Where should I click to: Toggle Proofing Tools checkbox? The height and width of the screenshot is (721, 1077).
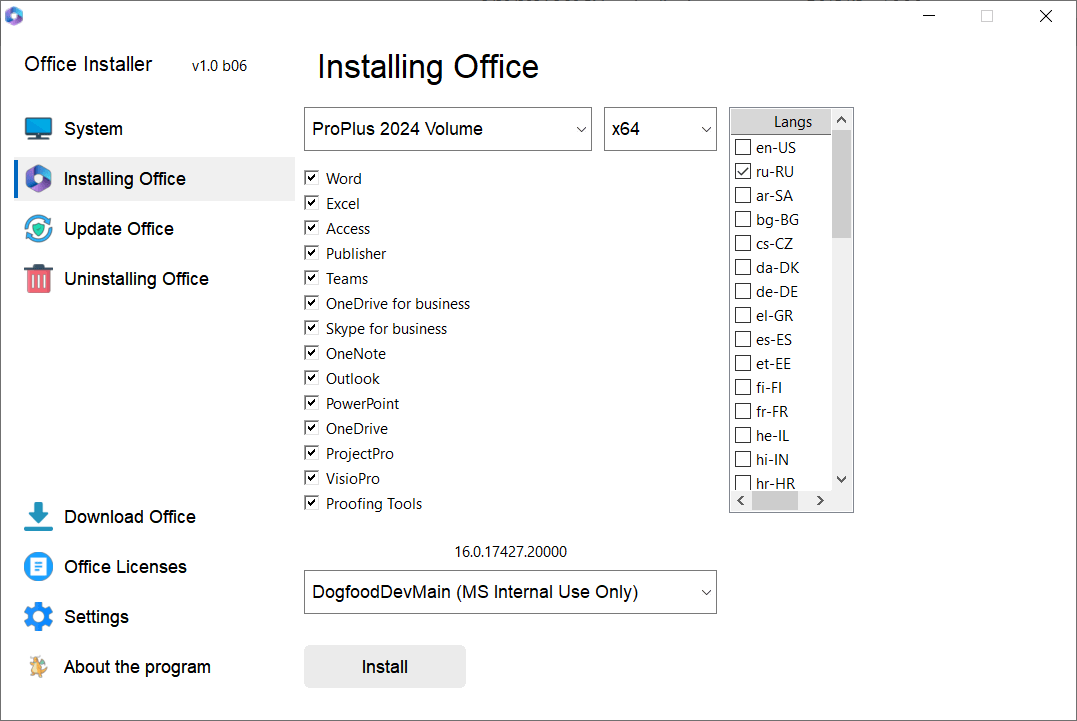311,503
